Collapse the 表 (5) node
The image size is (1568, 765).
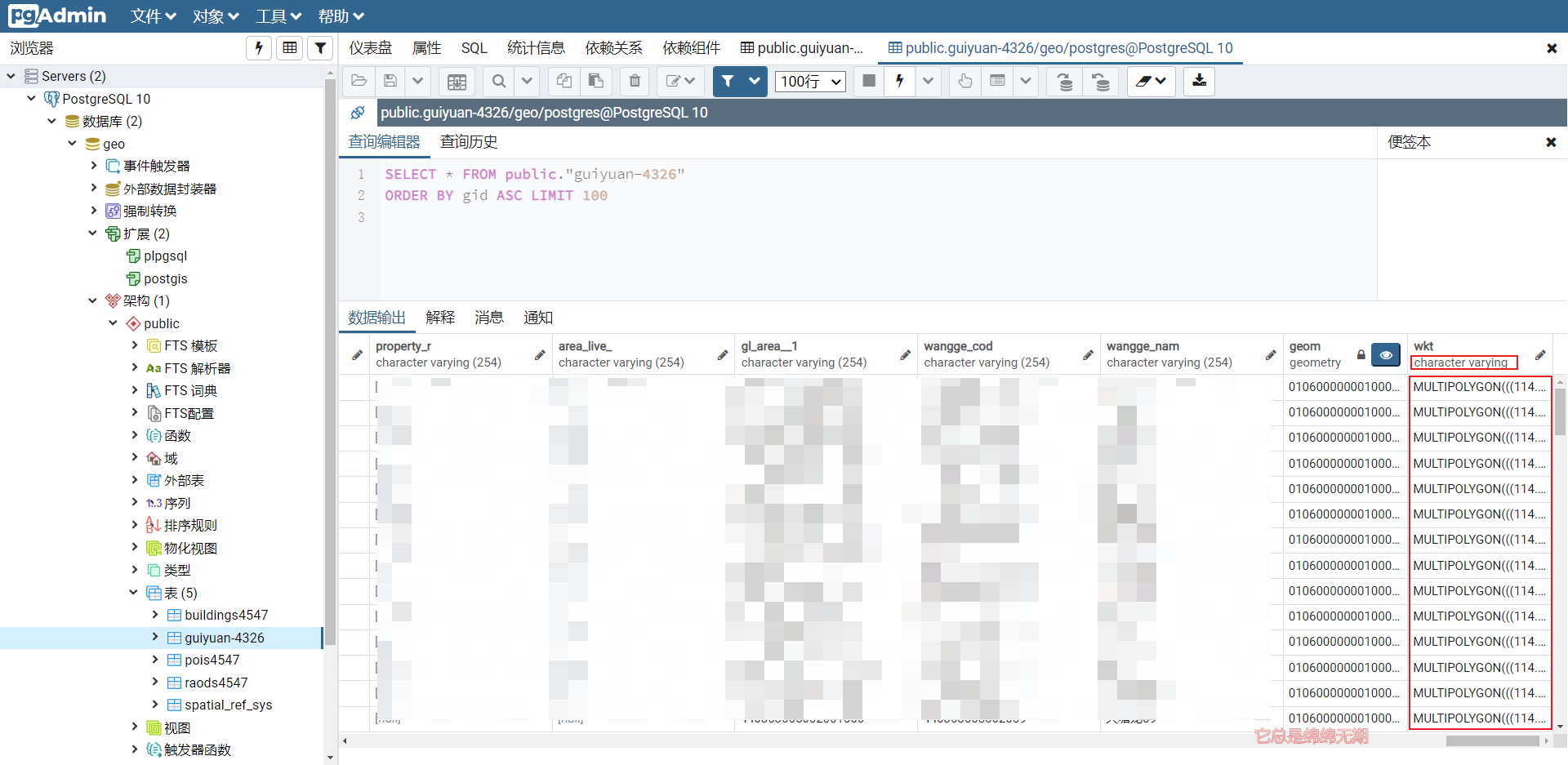coord(133,592)
